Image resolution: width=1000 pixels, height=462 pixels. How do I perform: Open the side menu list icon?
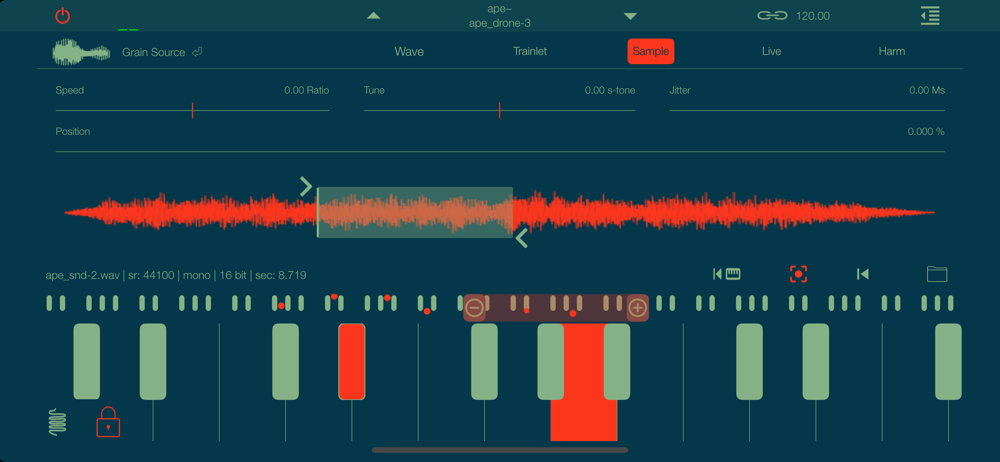click(x=930, y=16)
